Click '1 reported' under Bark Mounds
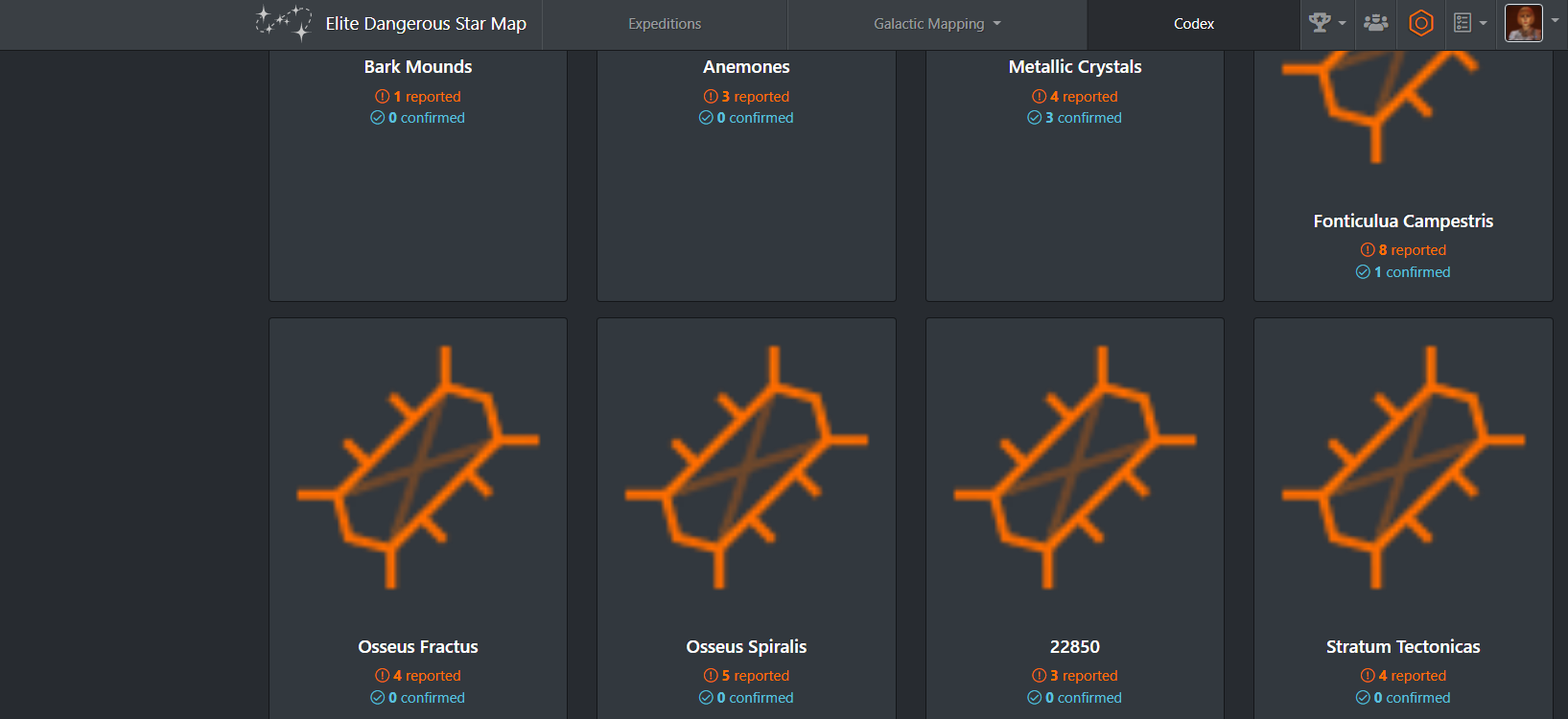 coord(418,97)
